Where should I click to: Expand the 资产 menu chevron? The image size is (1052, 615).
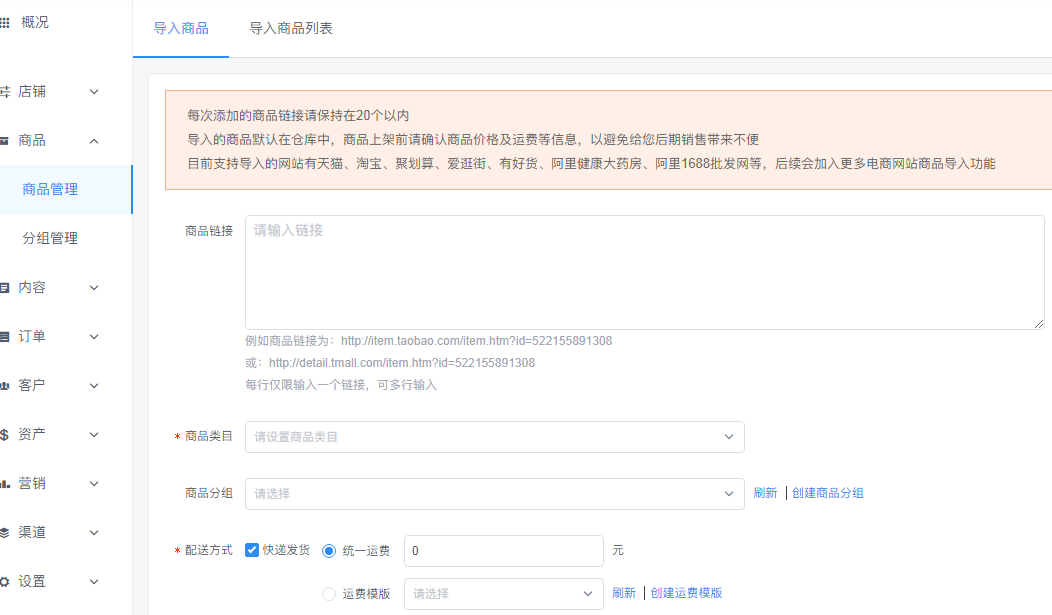(x=94, y=435)
